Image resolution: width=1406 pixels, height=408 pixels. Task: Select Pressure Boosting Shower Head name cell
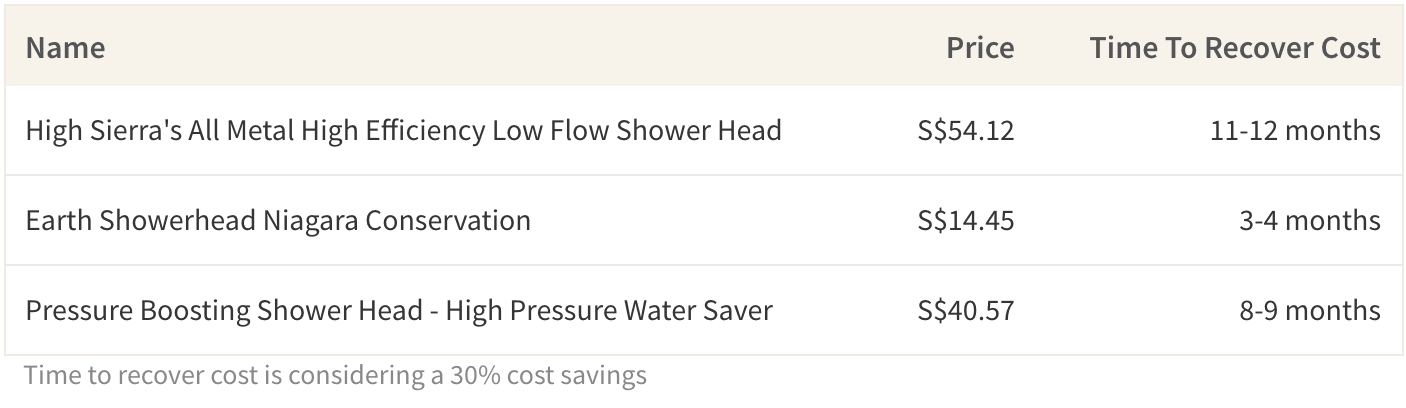tap(399, 310)
